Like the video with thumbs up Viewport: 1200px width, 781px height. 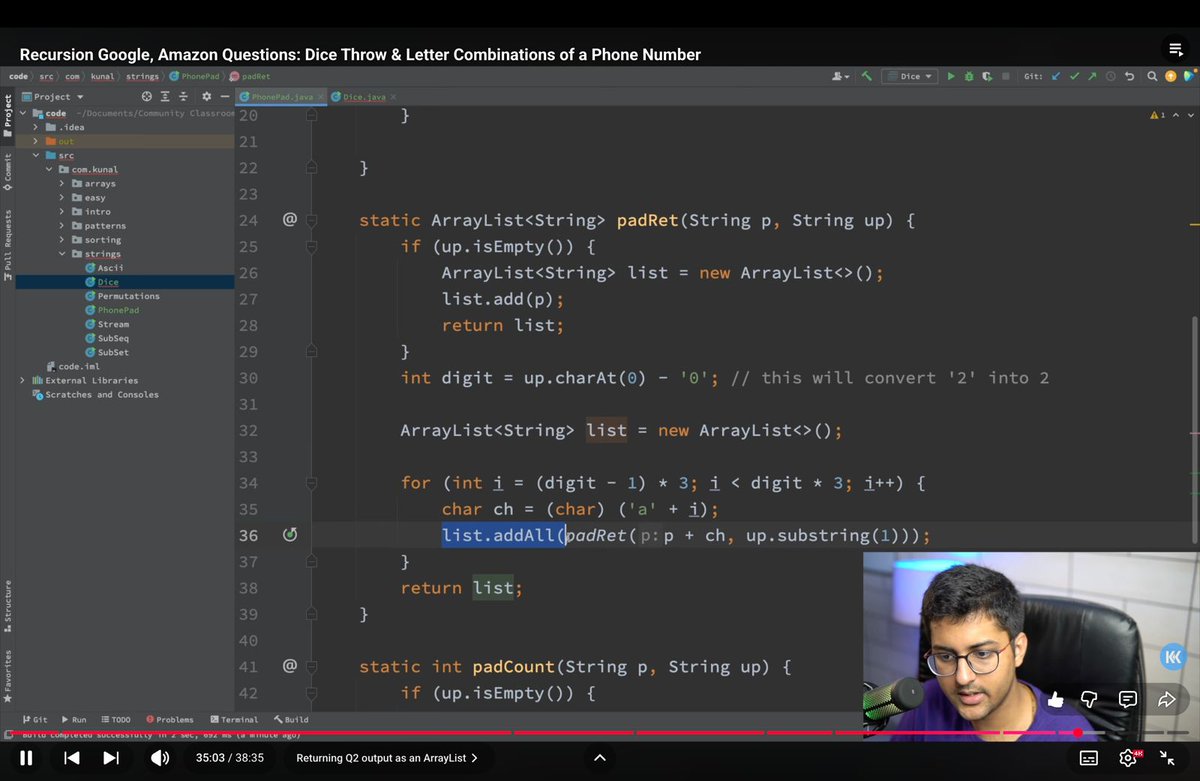click(x=1055, y=700)
